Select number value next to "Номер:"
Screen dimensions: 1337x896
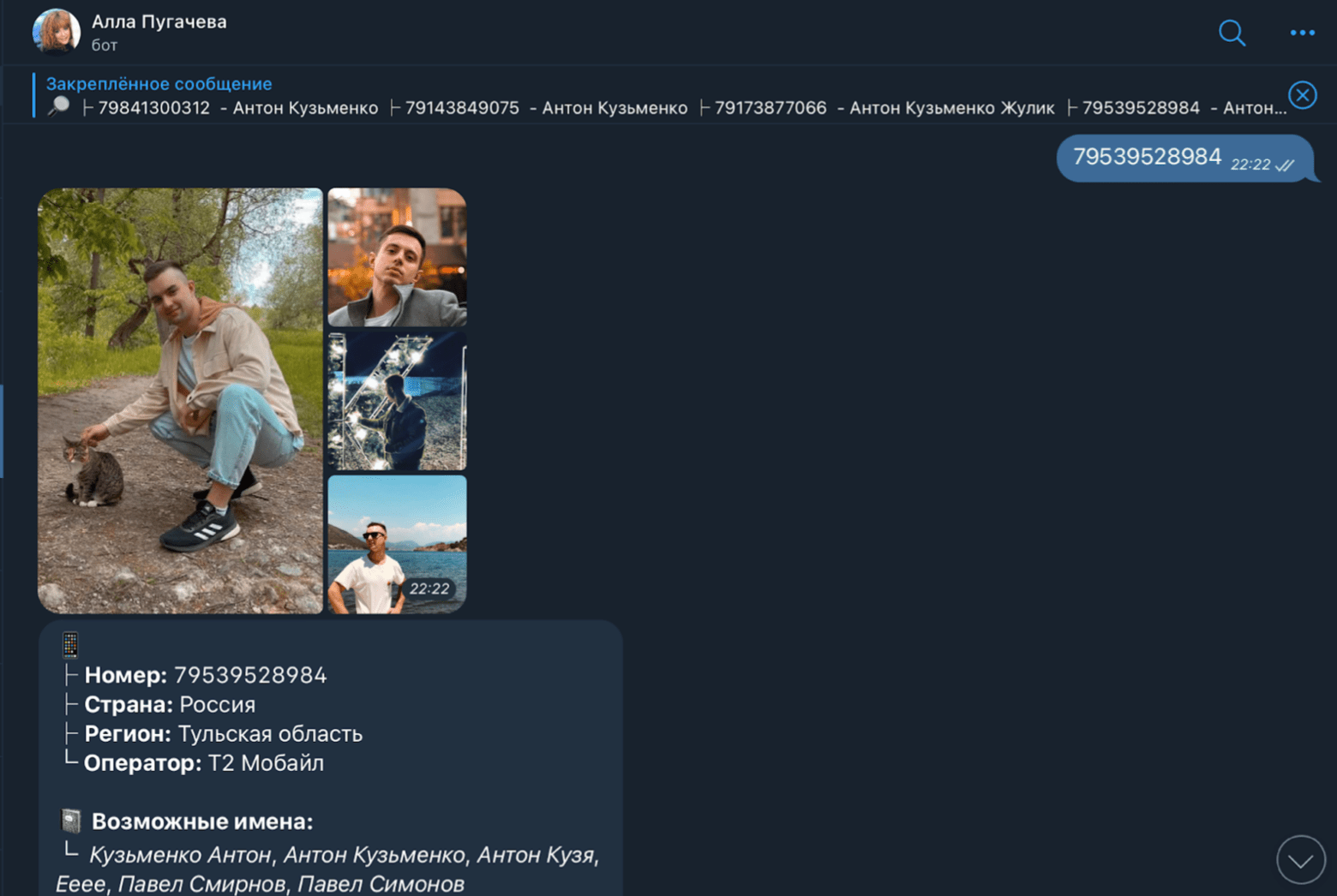click(x=250, y=675)
